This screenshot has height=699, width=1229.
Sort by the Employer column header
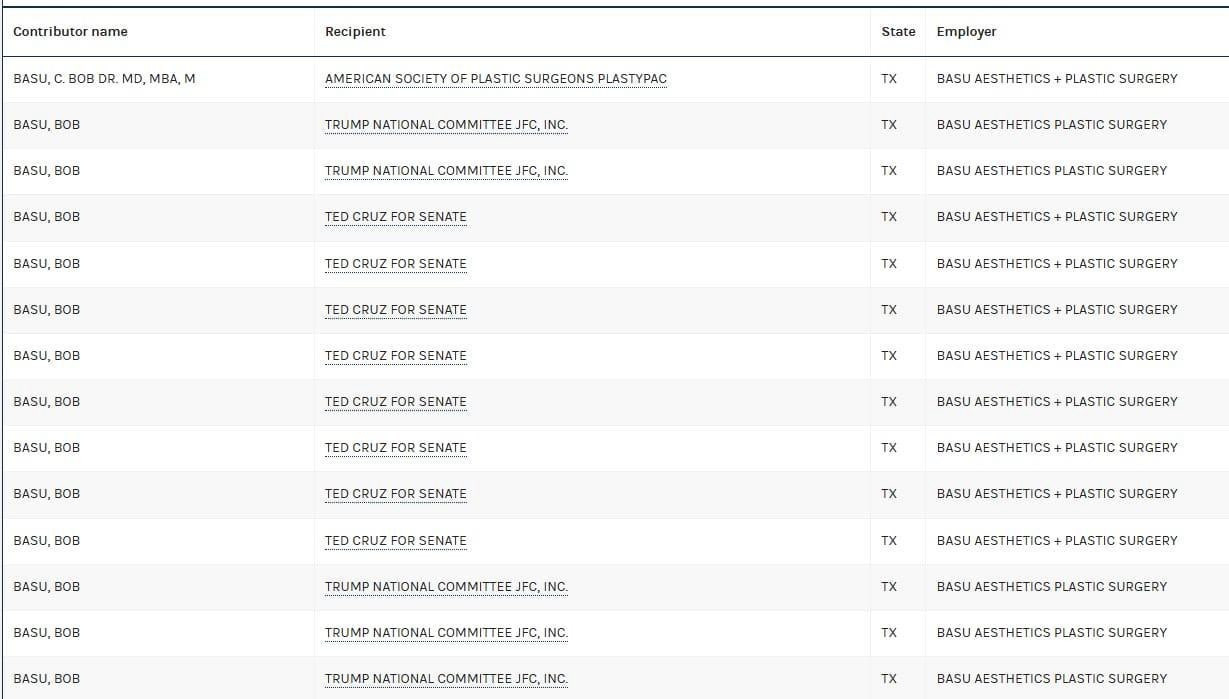tap(966, 31)
